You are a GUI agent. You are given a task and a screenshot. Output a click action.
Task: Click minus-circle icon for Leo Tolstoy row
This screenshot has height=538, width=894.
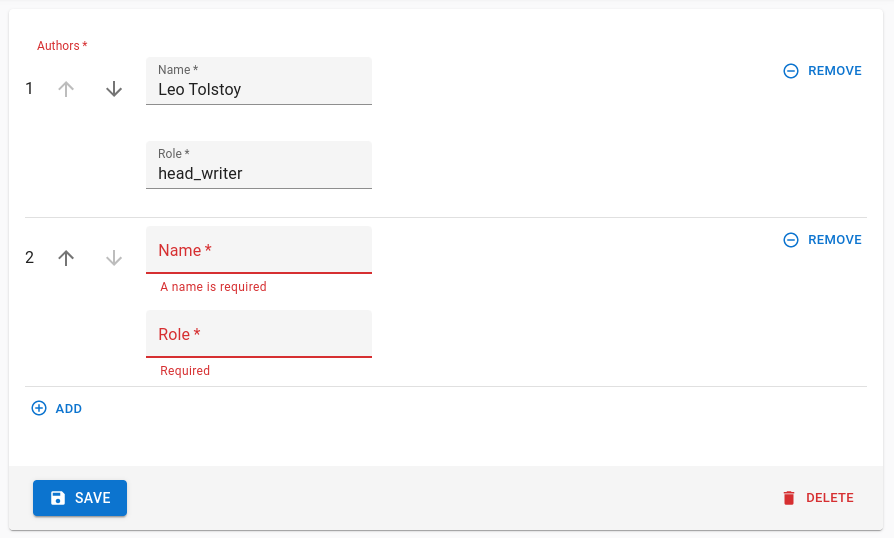(791, 71)
